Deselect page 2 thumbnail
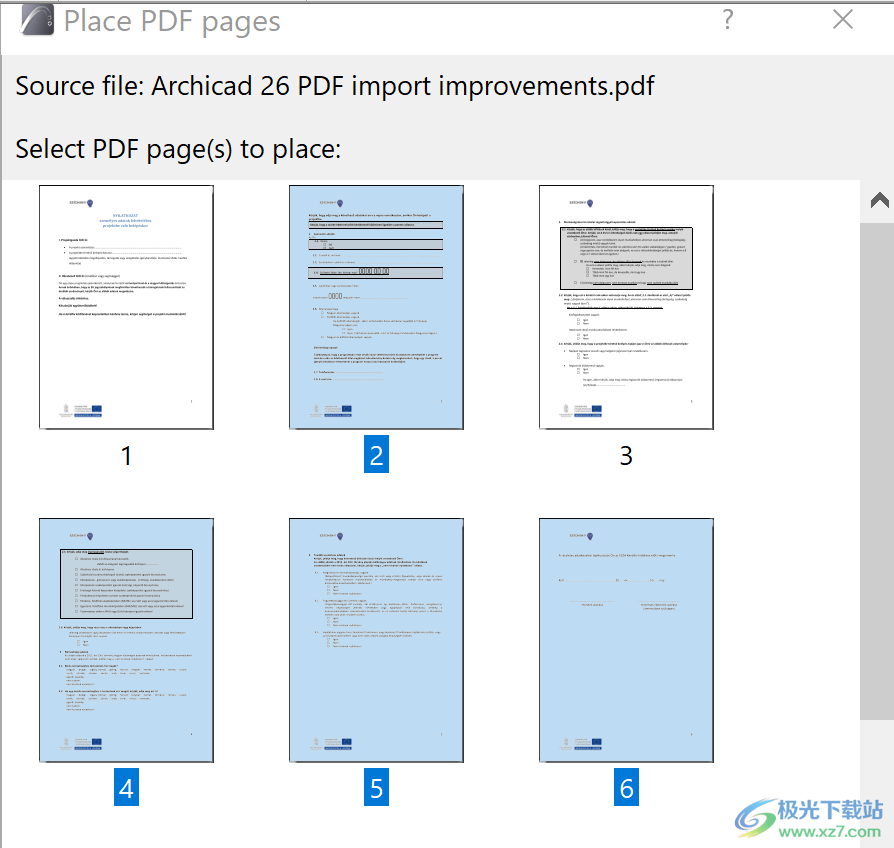 [x=376, y=307]
